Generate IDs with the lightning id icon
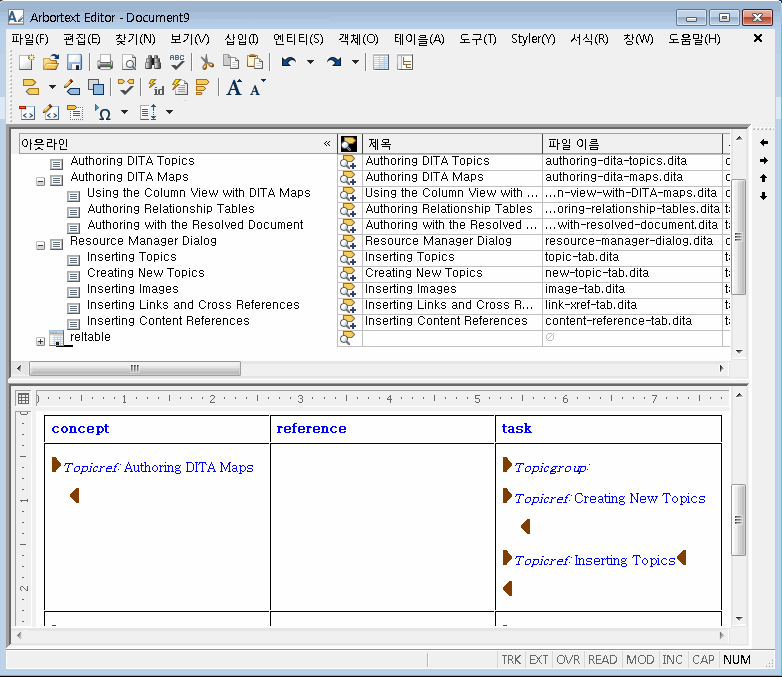Screen dimensions: 782x677 (x=156, y=87)
